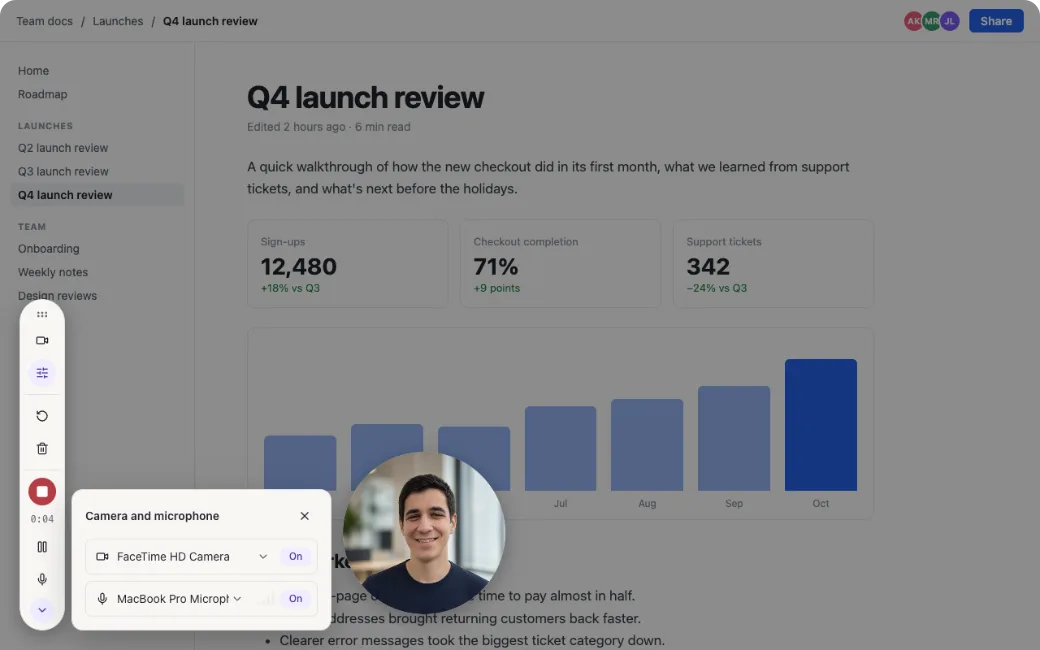Click the Sep bar in the chart
The width and height of the screenshot is (1040, 650).
pyautogui.click(x=734, y=438)
